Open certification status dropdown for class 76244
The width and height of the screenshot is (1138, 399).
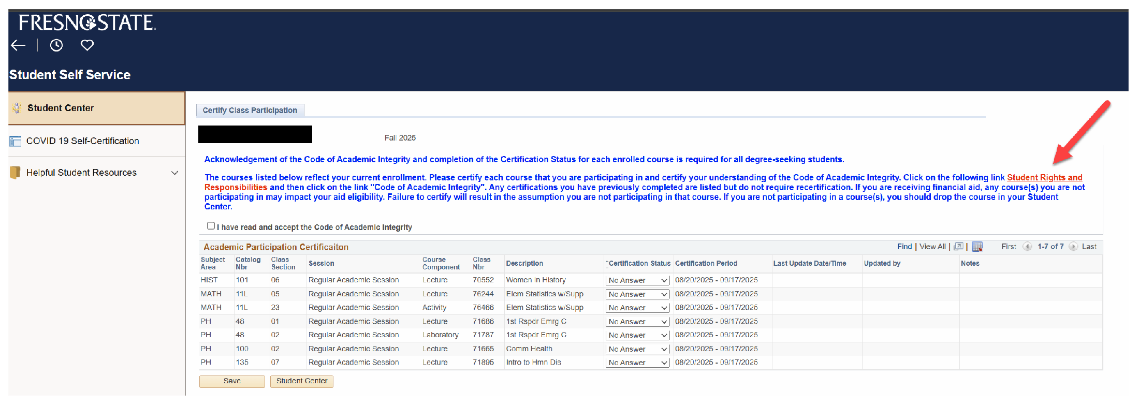click(637, 294)
